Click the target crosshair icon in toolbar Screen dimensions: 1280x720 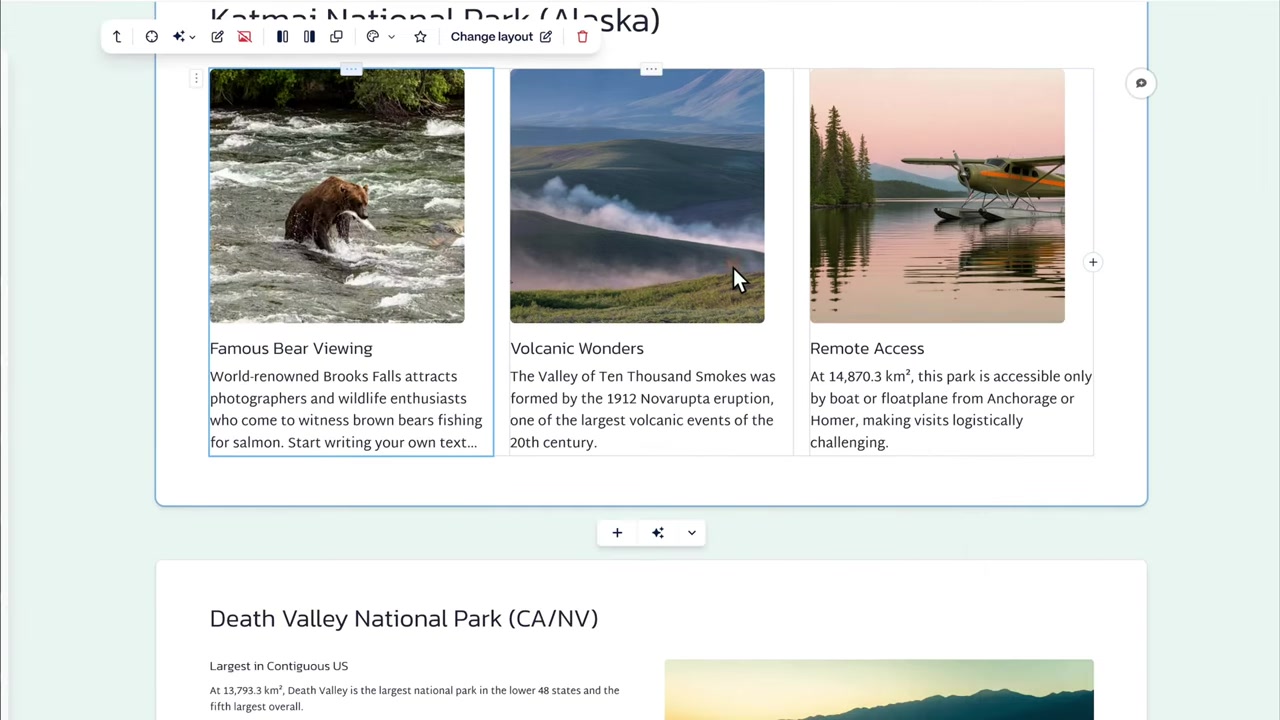coord(151,37)
